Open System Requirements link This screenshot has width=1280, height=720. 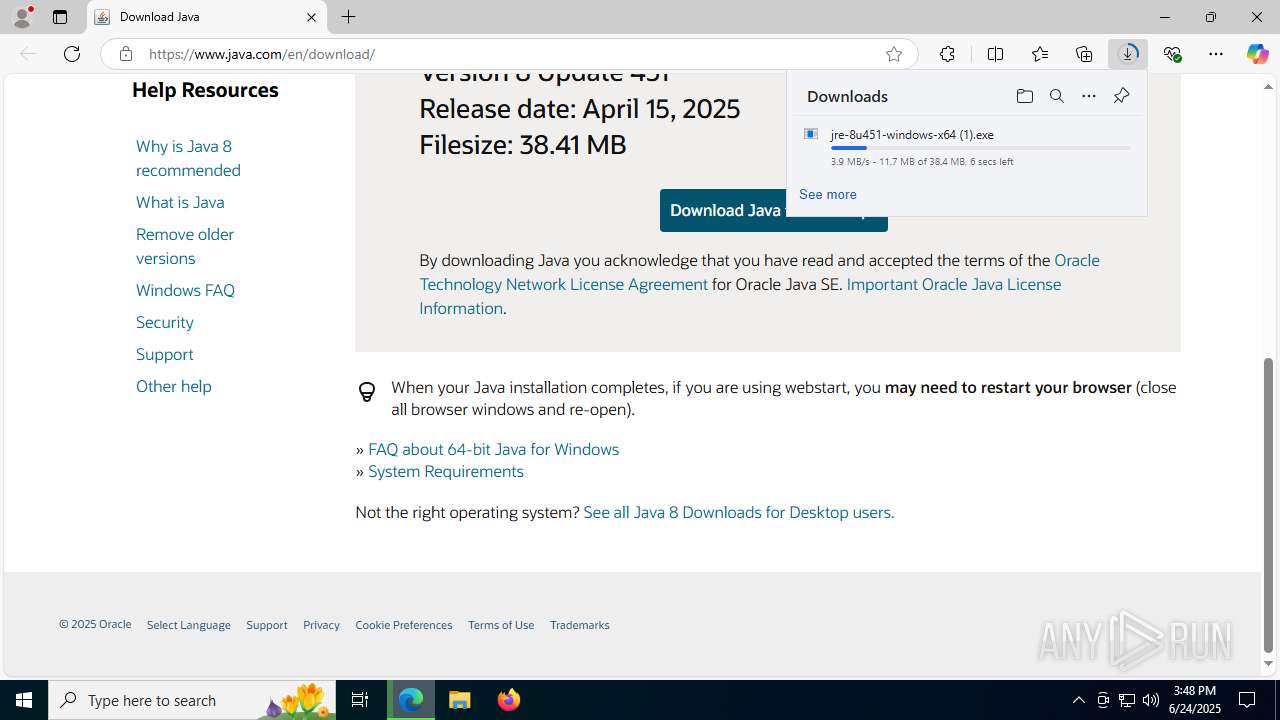click(446, 471)
